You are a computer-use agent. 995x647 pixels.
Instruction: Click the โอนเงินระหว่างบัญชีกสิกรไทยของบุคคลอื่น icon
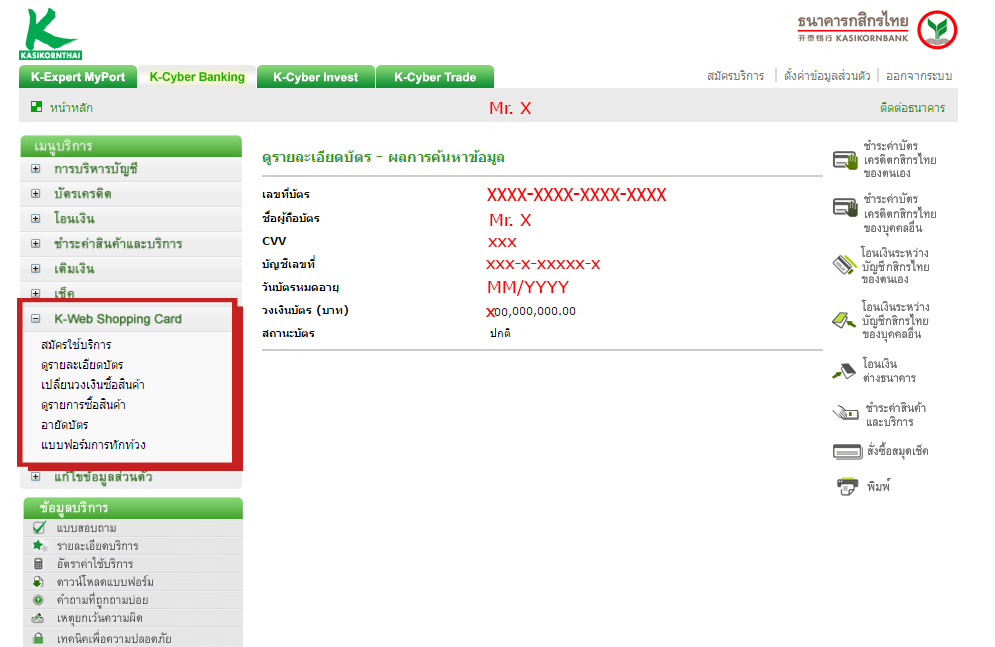844,320
